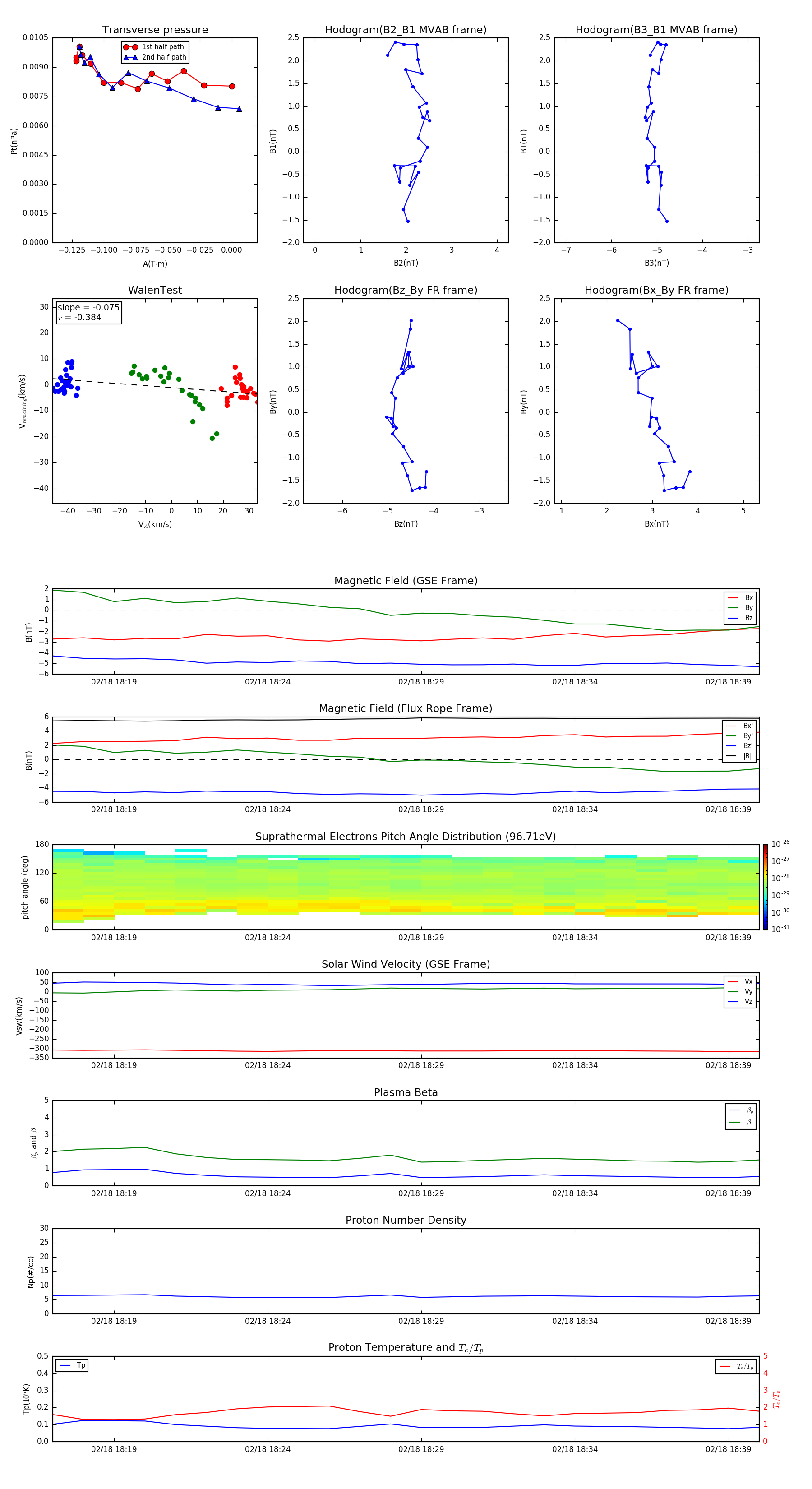Screen dimensions: 812x1489
Task: Click the 'WalenTest' plot title
Action: tap(155, 290)
